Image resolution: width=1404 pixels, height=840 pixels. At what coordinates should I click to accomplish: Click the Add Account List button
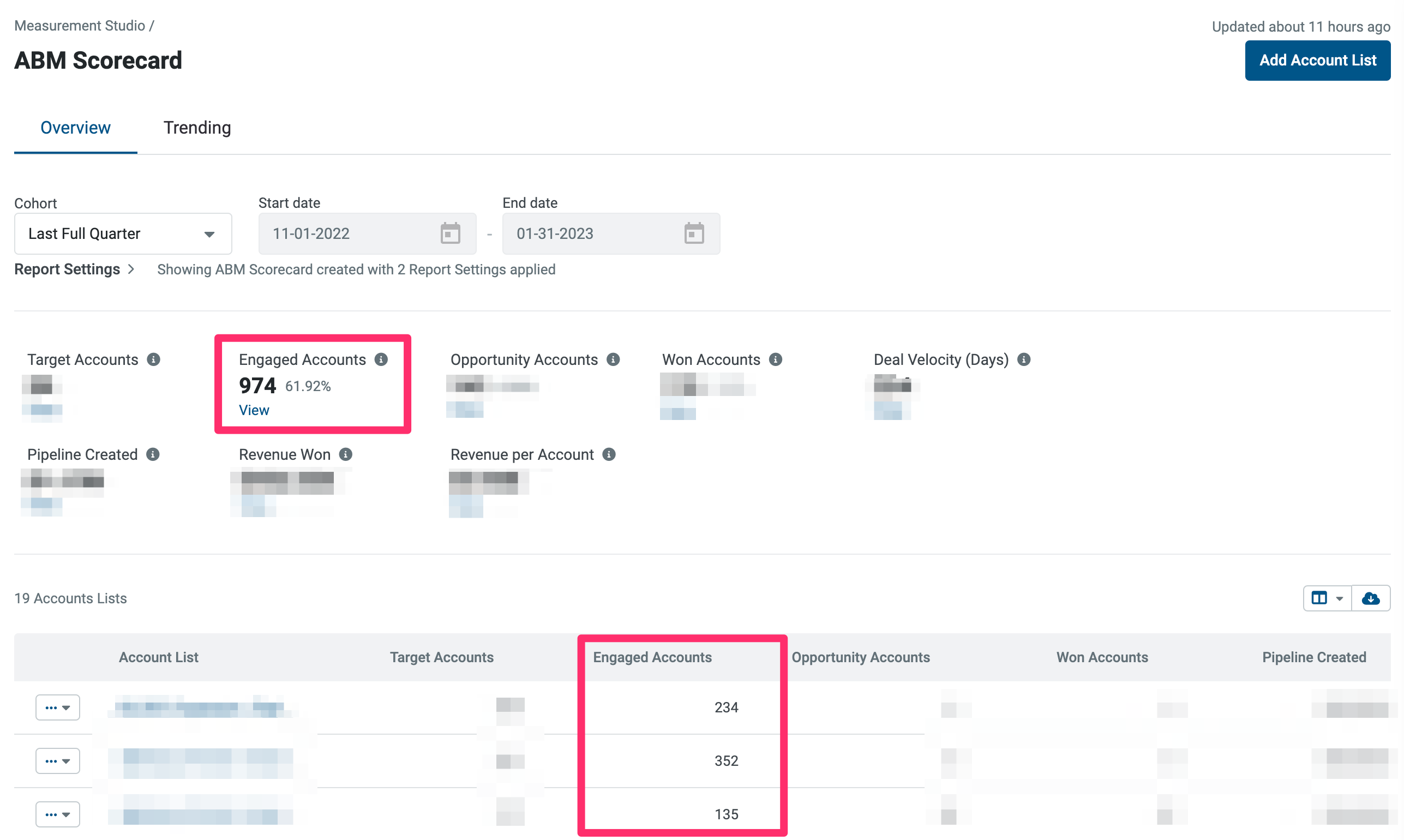(x=1317, y=61)
